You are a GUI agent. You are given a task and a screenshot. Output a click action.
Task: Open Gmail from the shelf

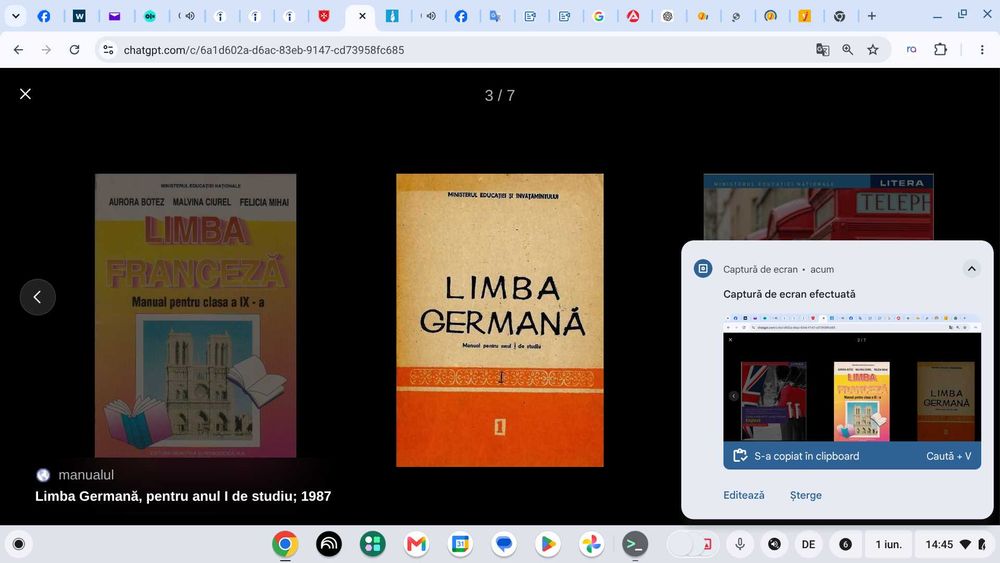tap(416, 544)
